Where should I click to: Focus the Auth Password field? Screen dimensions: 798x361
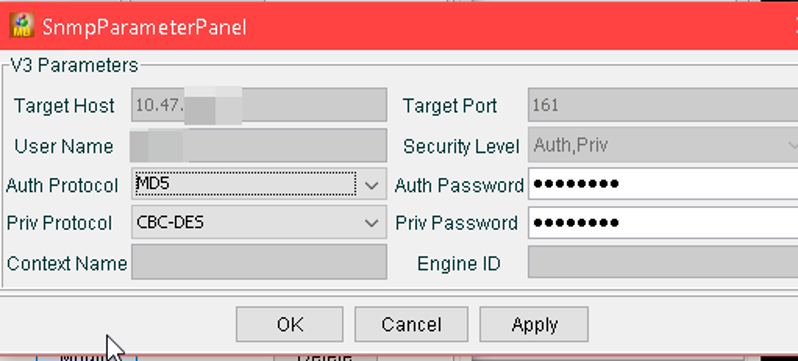point(663,184)
